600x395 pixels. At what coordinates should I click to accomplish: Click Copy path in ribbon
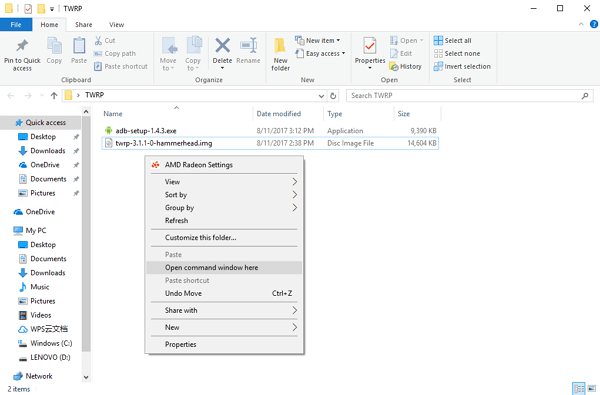pos(115,54)
